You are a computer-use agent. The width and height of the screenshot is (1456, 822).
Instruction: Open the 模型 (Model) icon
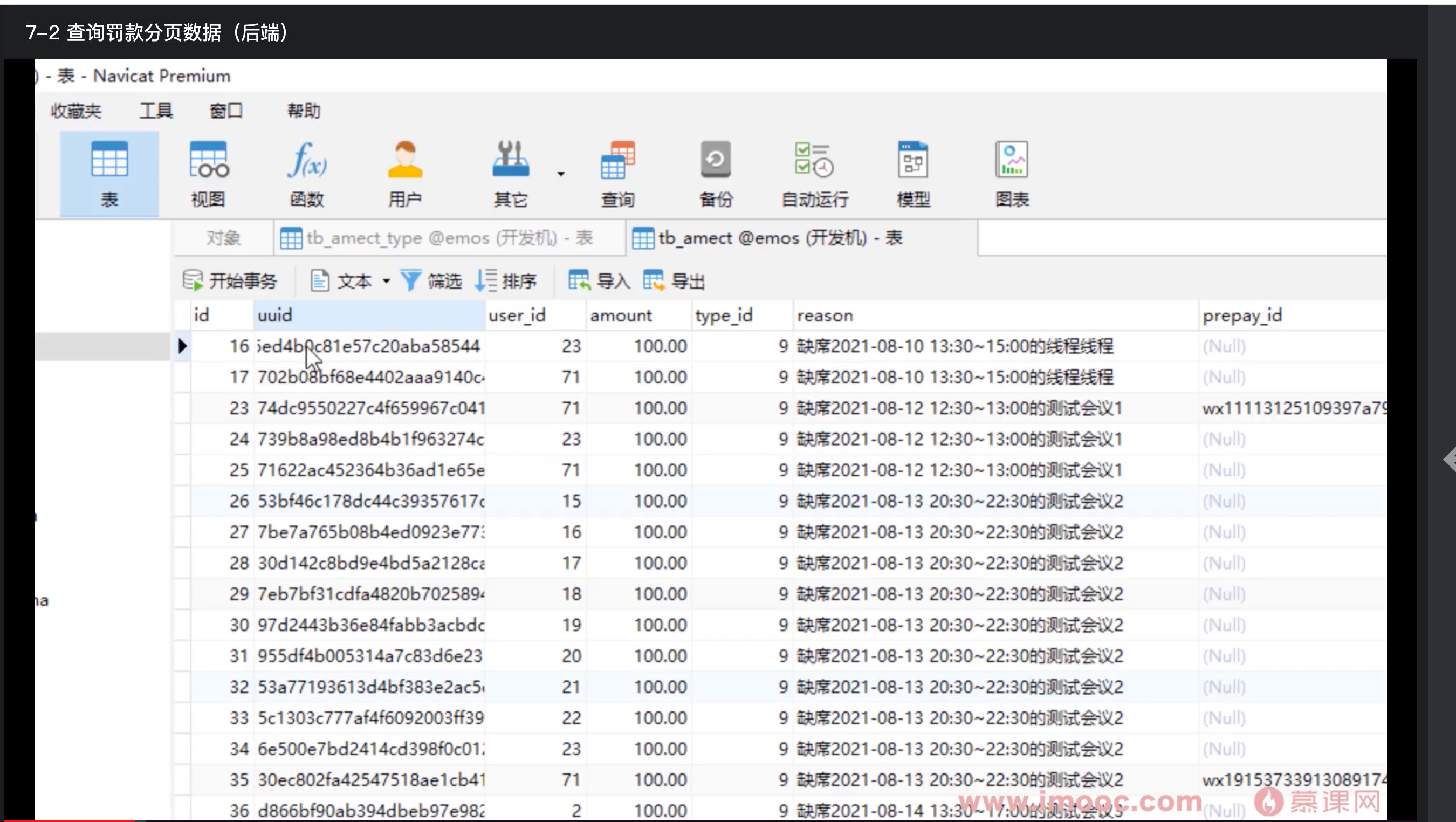tap(913, 173)
